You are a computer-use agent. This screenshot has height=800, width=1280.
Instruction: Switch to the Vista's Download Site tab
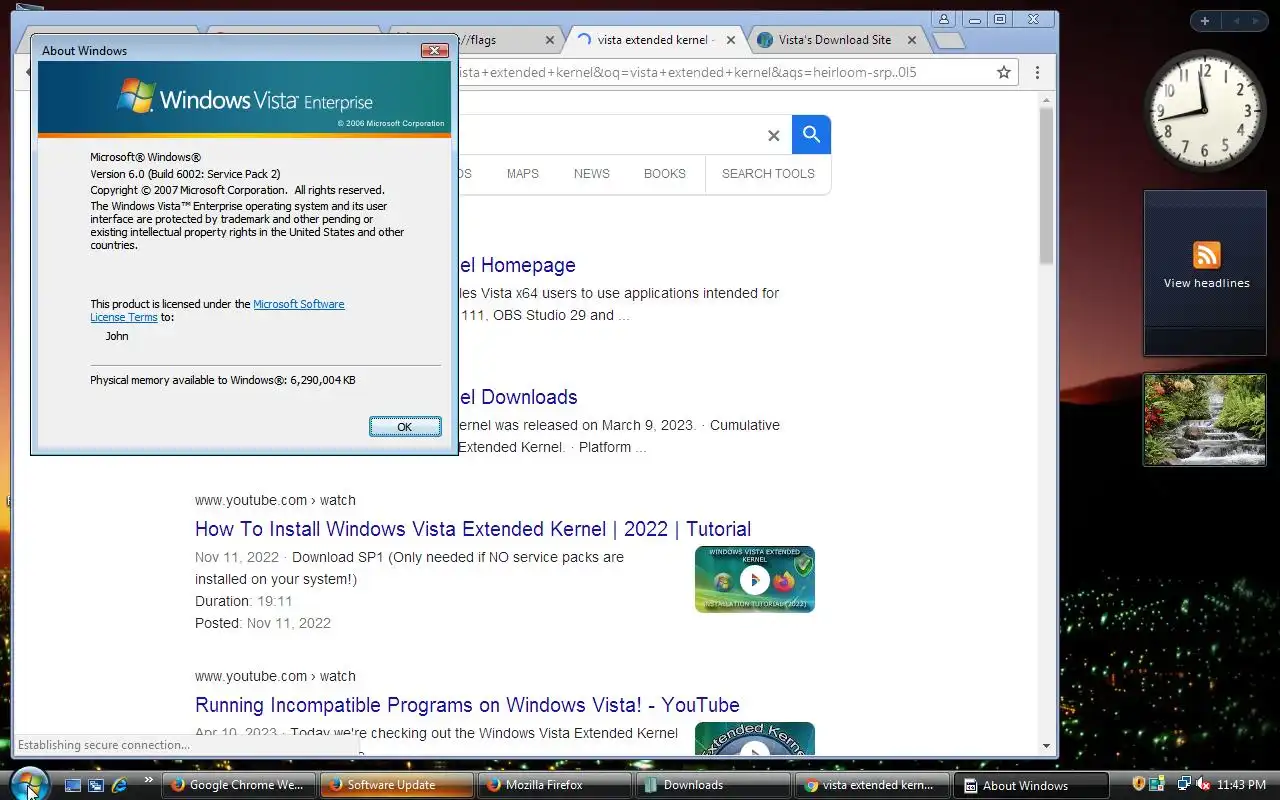[x=834, y=40]
